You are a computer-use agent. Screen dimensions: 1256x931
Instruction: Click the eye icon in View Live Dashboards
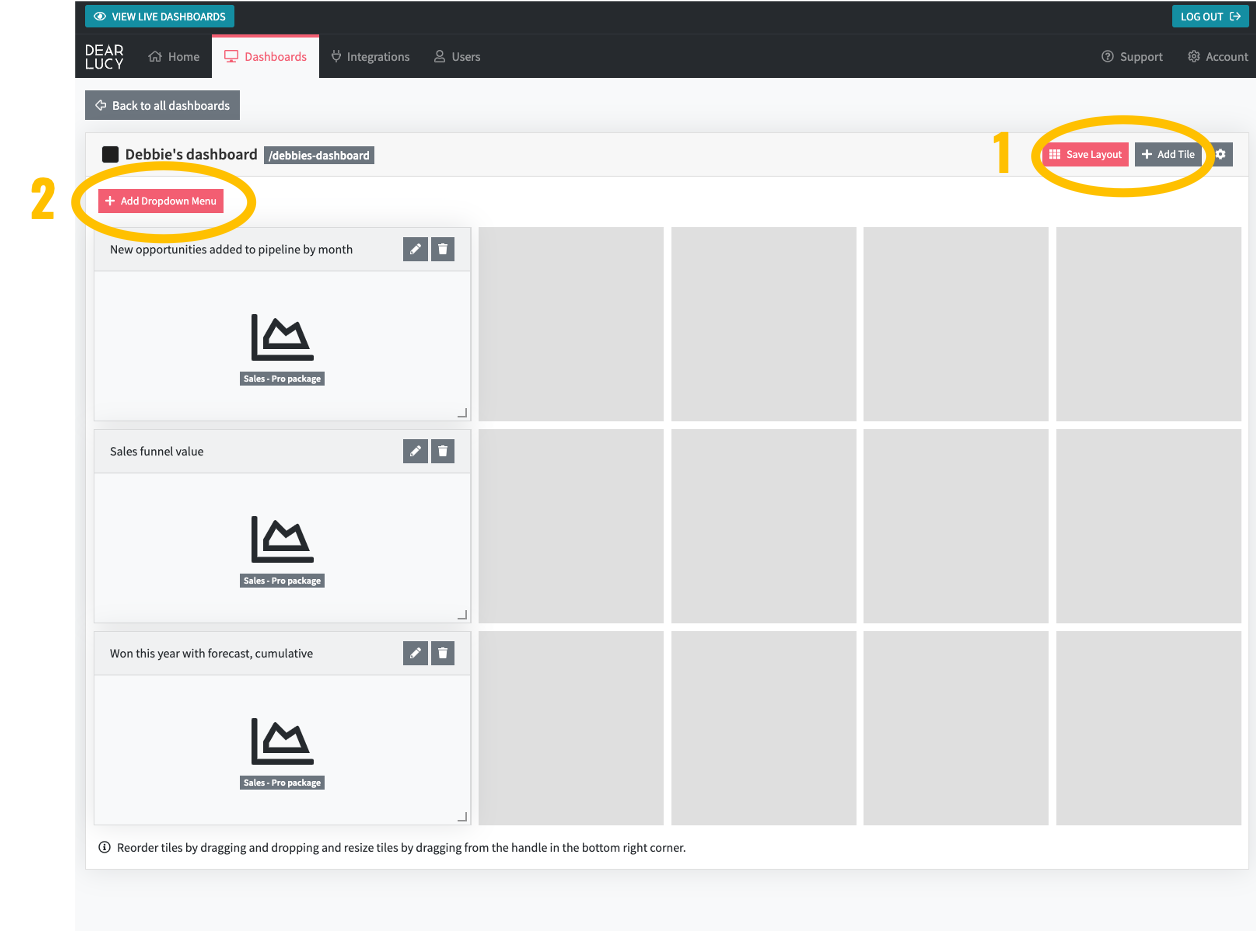click(100, 16)
